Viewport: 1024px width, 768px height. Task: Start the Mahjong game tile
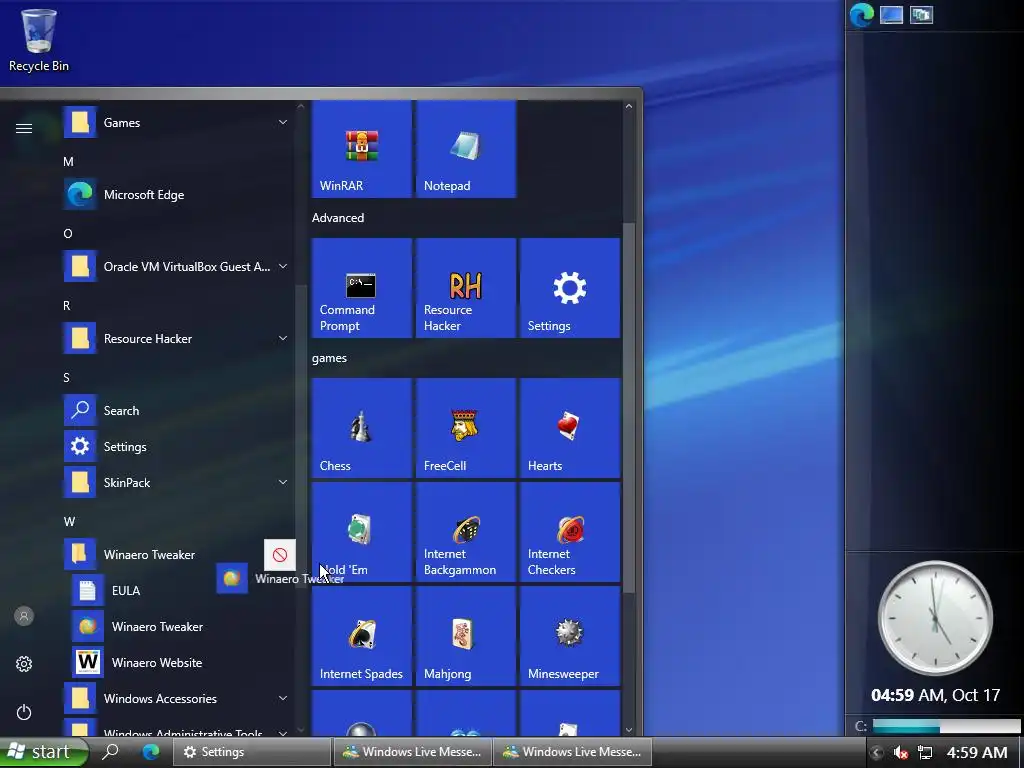[x=466, y=636]
